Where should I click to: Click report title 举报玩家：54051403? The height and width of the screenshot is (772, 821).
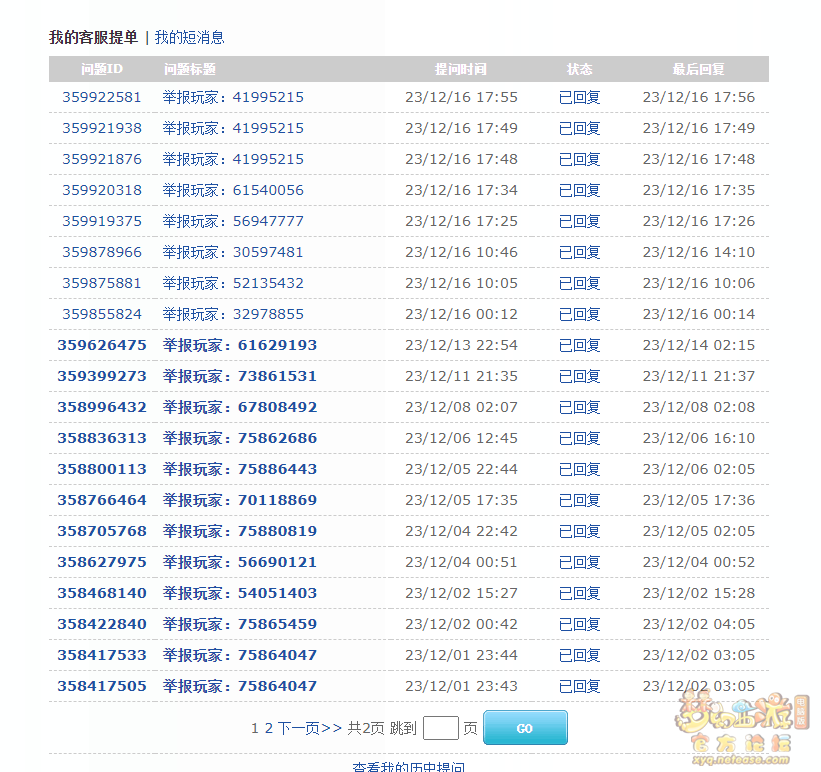[x=240, y=593]
